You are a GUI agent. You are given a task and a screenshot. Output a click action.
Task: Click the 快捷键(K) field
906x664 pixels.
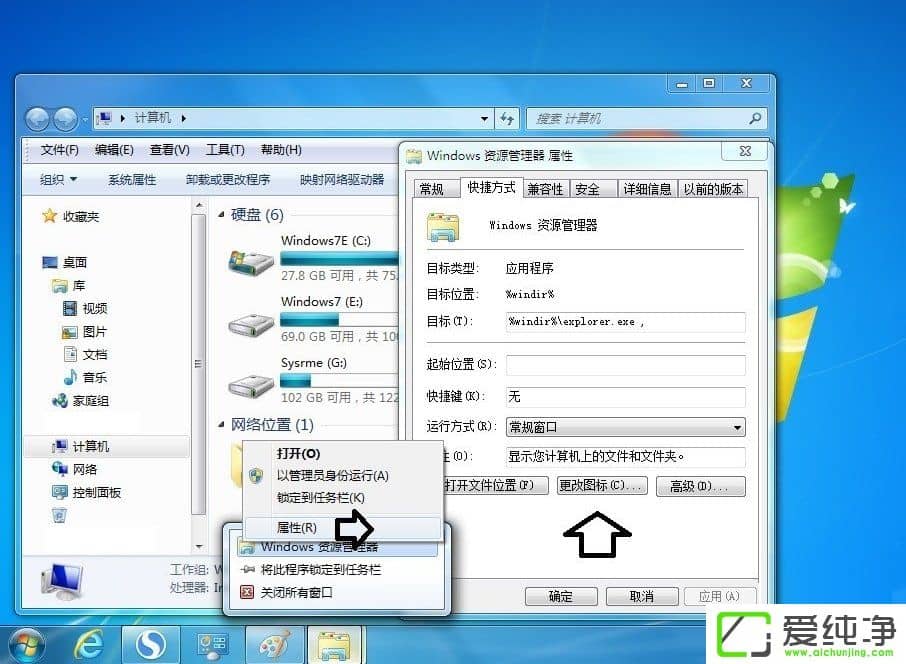point(626,396)
